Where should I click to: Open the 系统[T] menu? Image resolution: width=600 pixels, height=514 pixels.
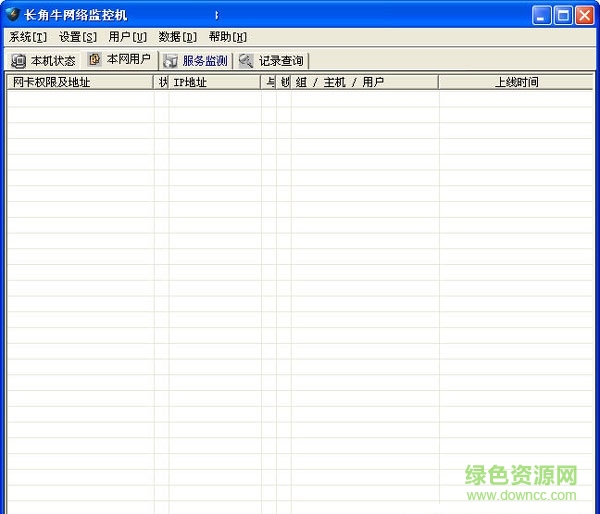point(28,37)
